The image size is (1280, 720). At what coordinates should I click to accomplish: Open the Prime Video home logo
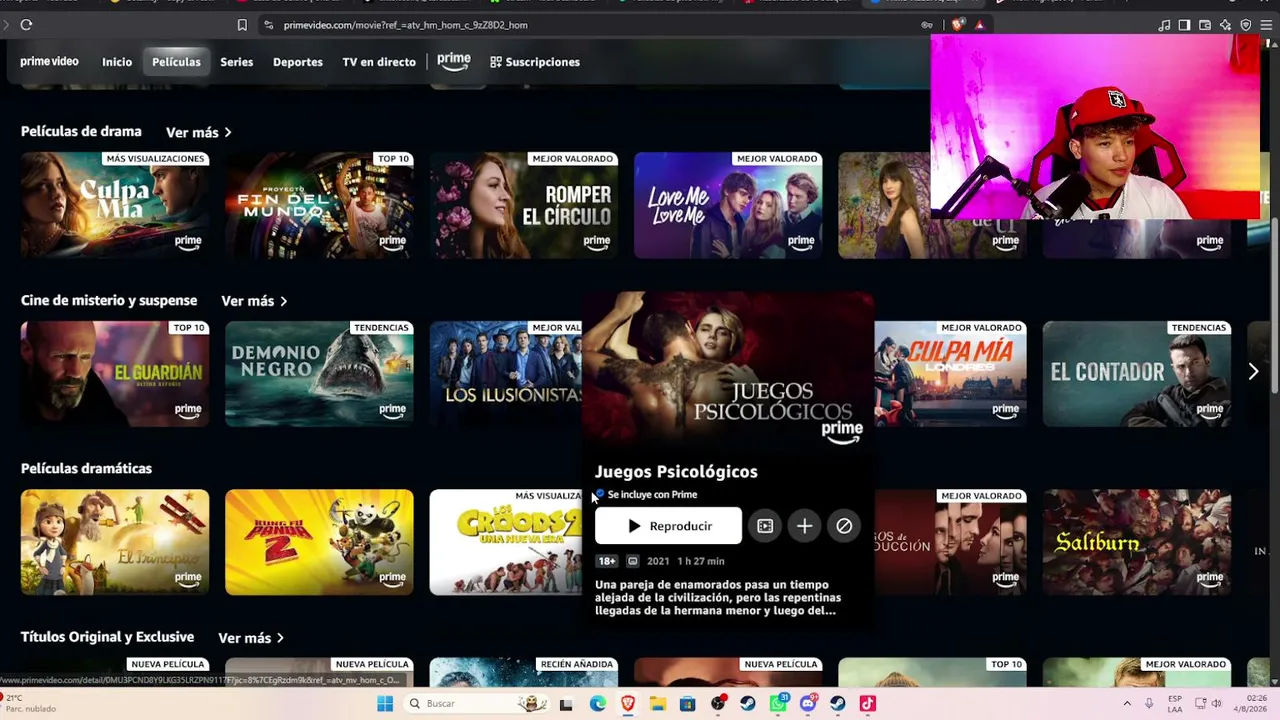[x=49, y=62]
